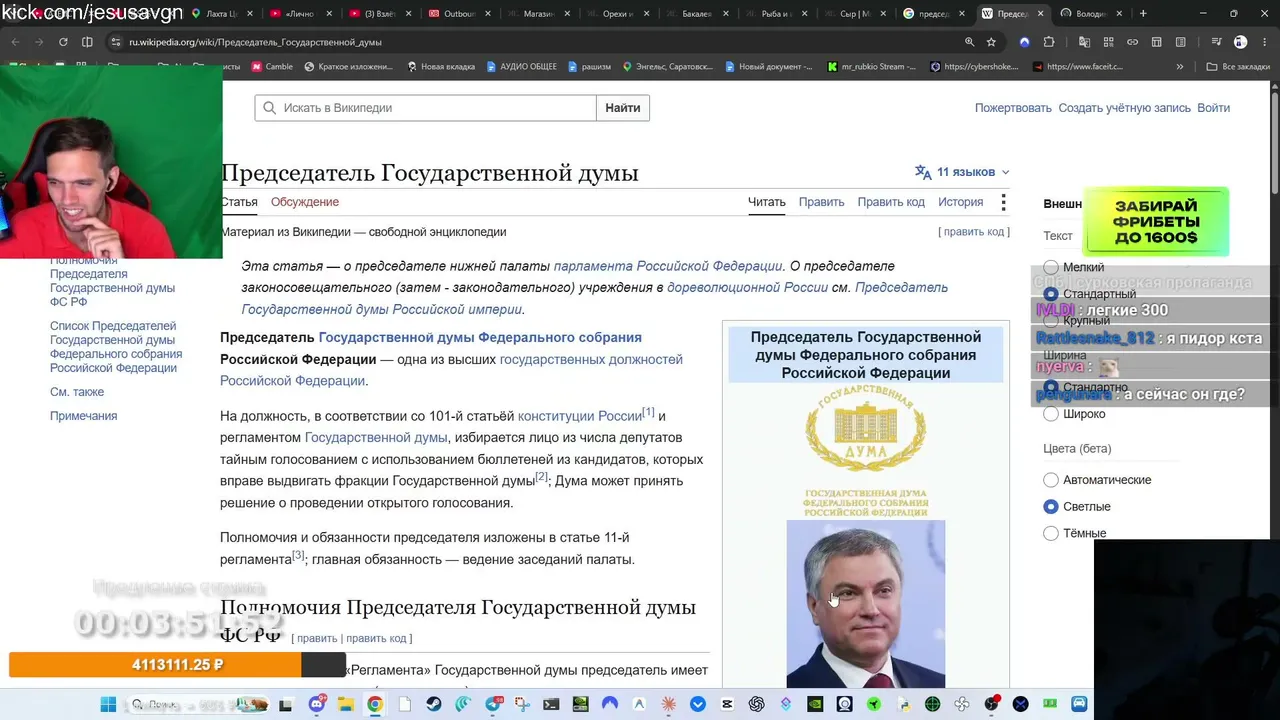Image resolution: width=1280 pixels, height=720 pixels.
Task: Open the Cambie bookmark
Action: coord(272,67)
